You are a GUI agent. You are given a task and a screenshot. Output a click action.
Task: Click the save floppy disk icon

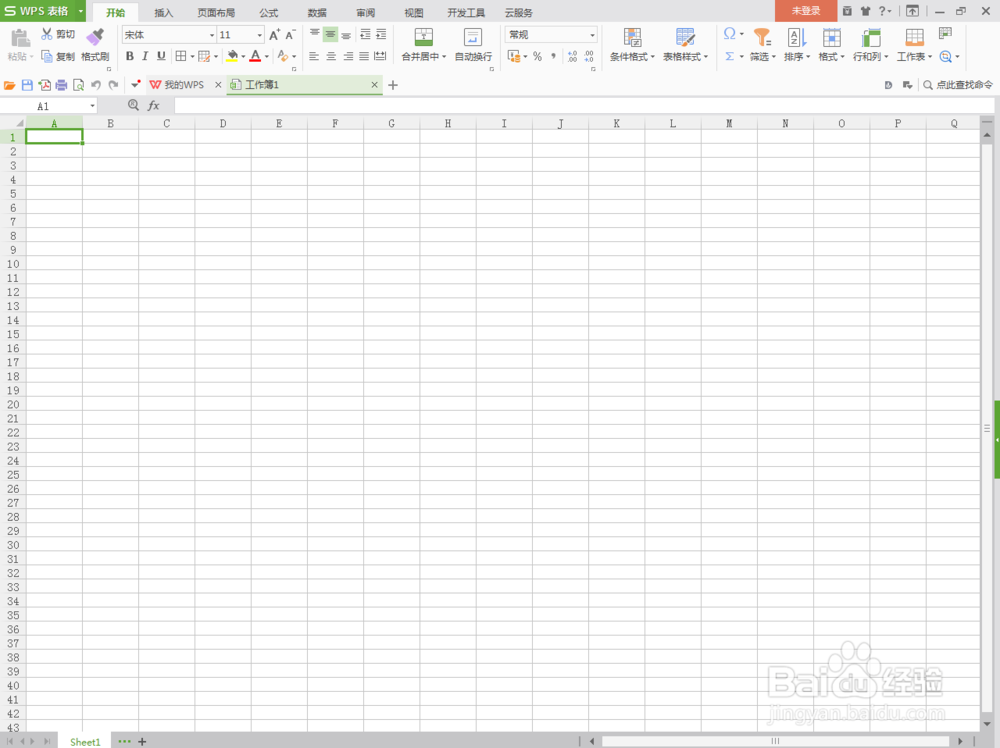(x=27, y=85)
